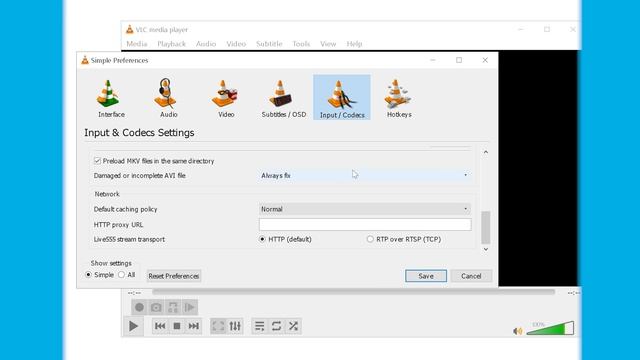The image size is (640, 360).
Task: Click the VLC media player title cone icon
Action: (x=129, y=29)
